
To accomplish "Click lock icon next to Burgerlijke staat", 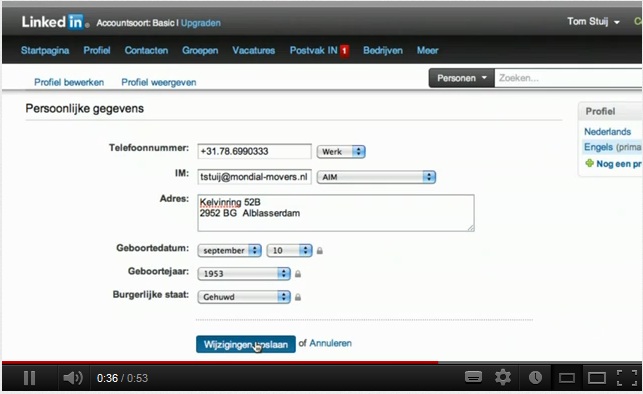I will pos(298,297).
